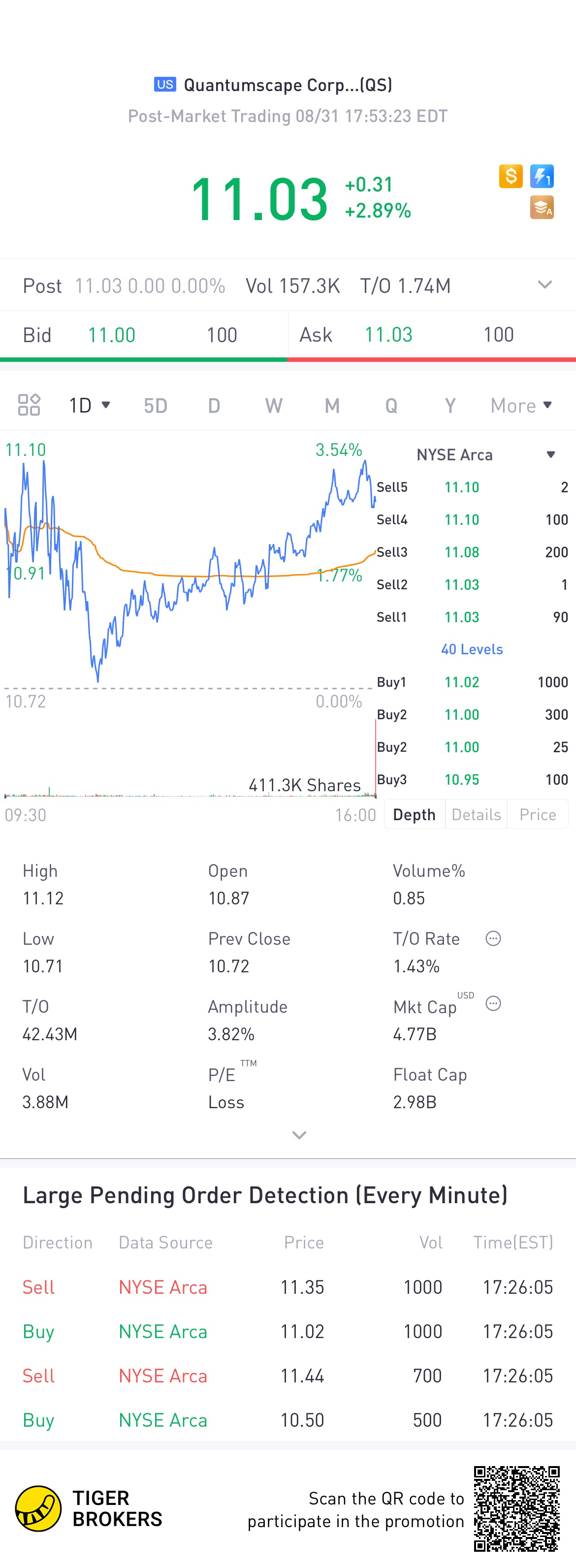
Task: Tap the Buy2 row with 300 shares
Action: pos(472,715)
